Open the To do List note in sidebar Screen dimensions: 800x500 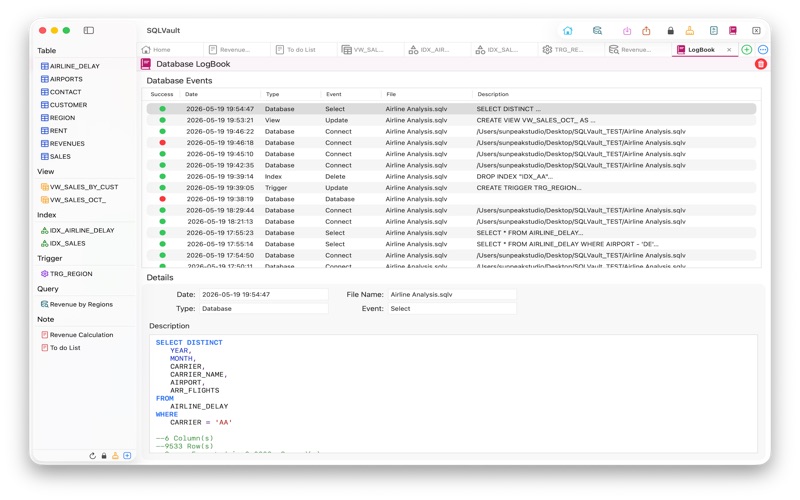(61, 347)
